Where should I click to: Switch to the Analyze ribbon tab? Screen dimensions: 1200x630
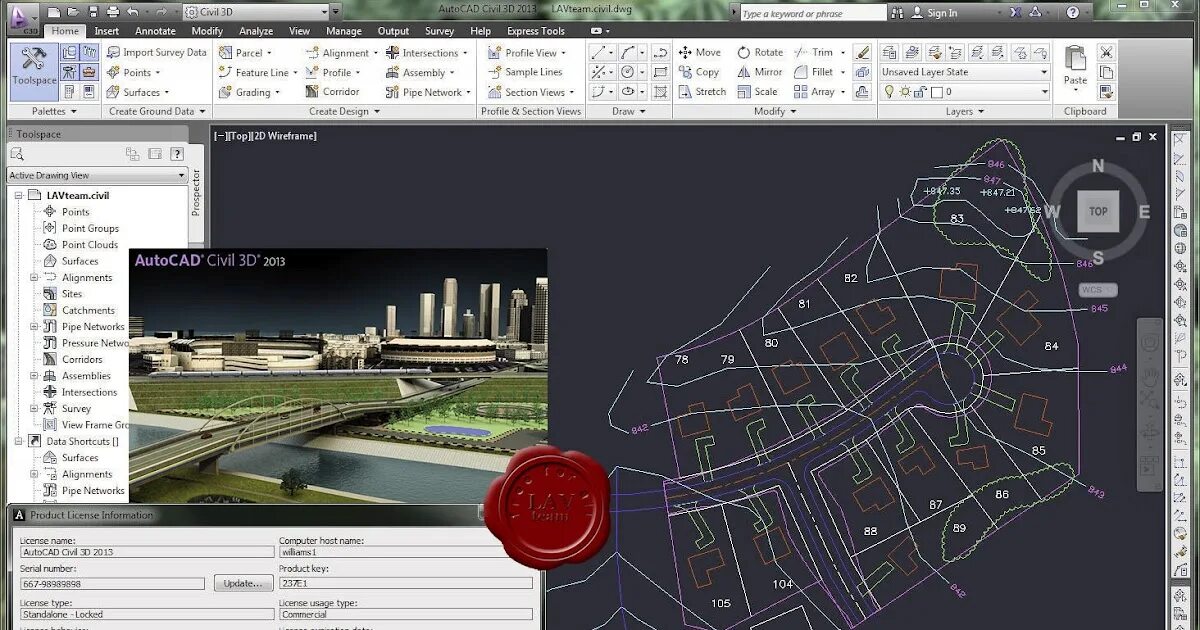(256, 31)
